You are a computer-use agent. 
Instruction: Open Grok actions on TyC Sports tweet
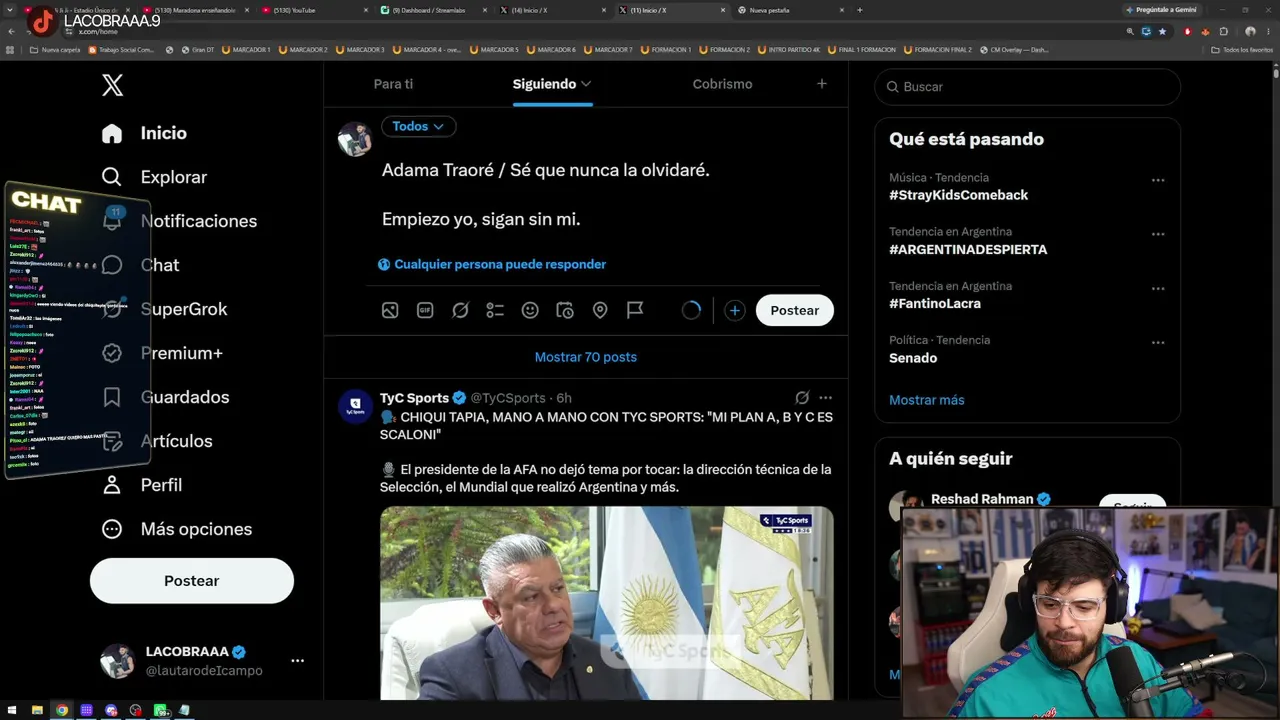tap(802, 398)
